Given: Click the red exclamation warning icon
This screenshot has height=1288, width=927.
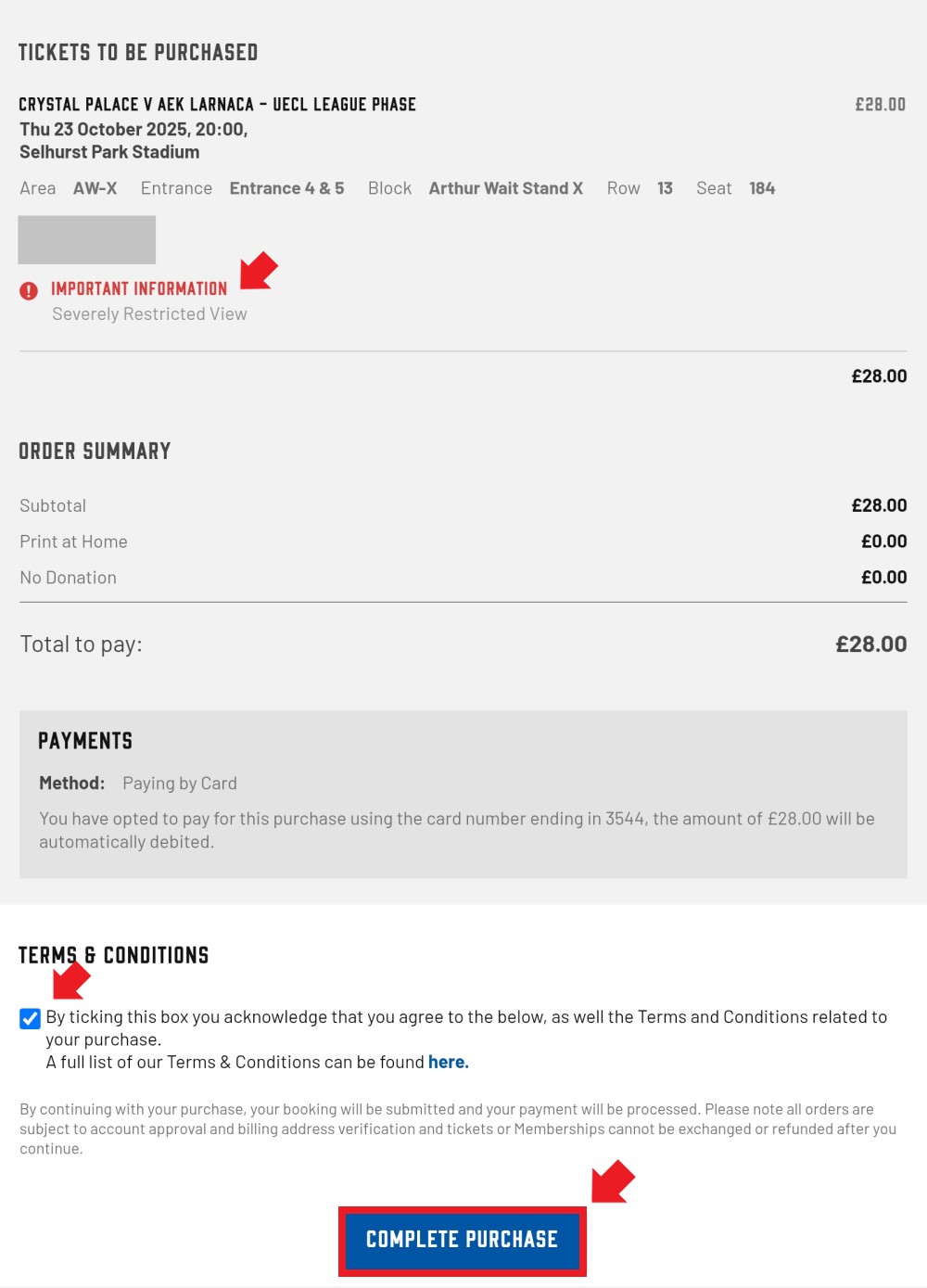Looking at the screenshot, I should (x=29, y=290).
